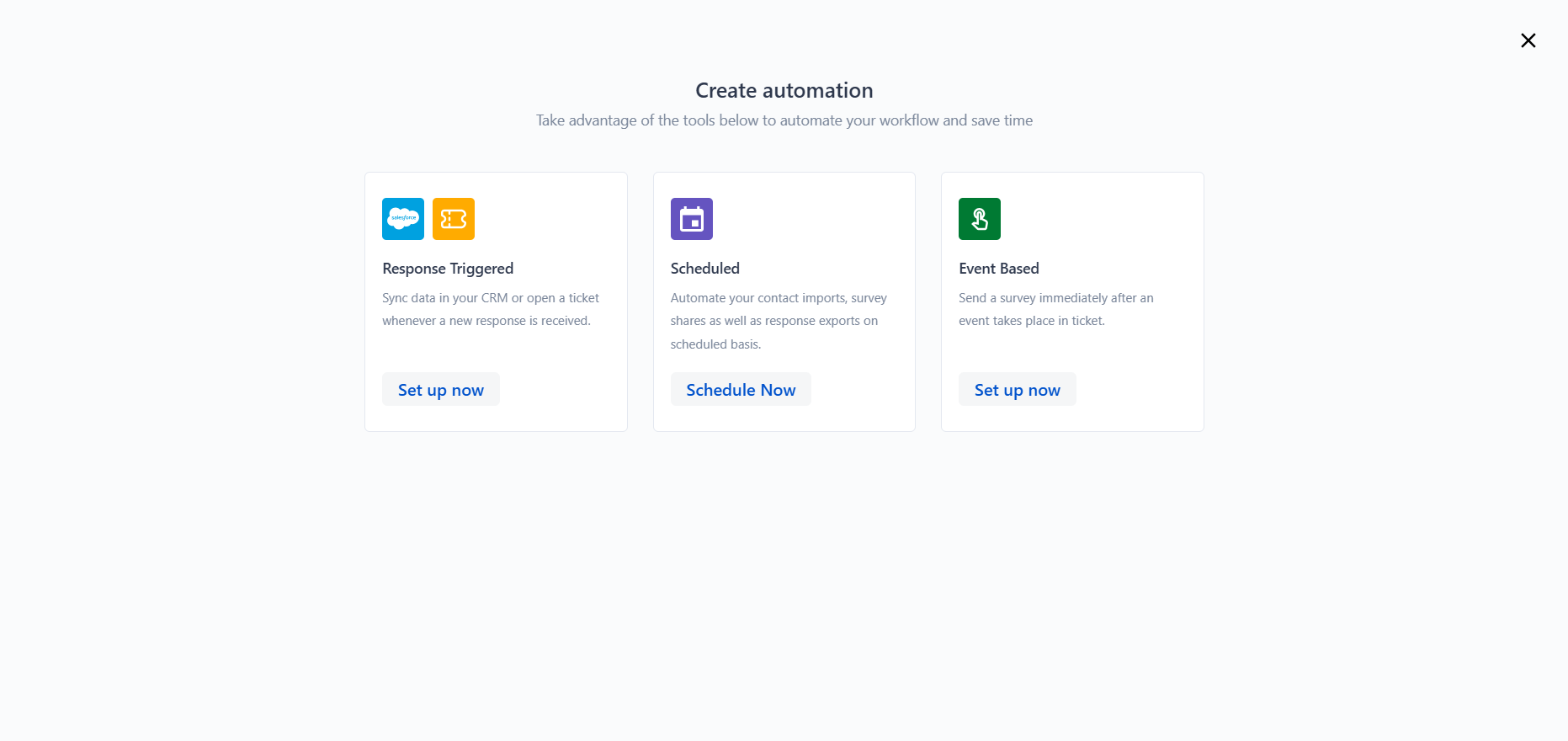Click 'Send a survey immediately after' text

[x=1055, y=298]
